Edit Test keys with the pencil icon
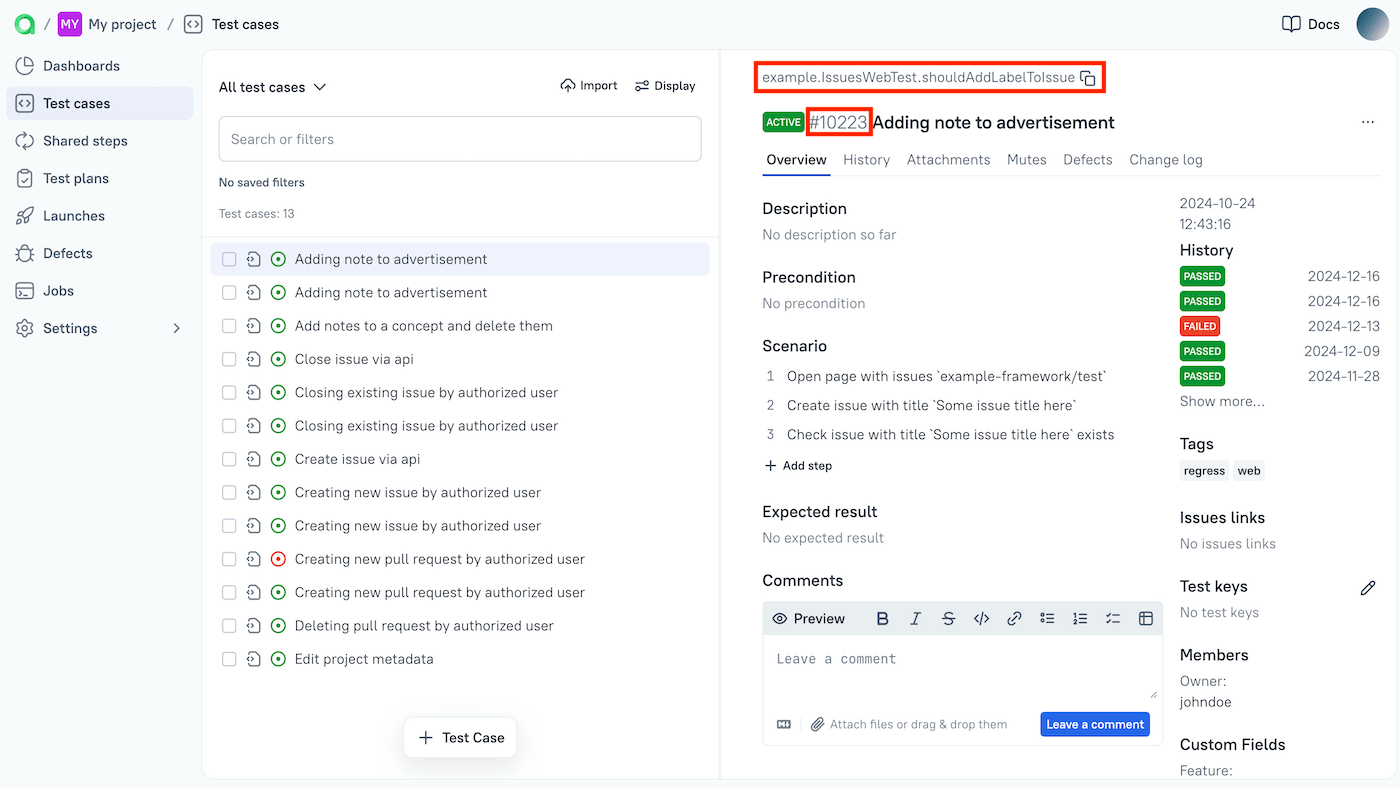 pos(1368,588)
